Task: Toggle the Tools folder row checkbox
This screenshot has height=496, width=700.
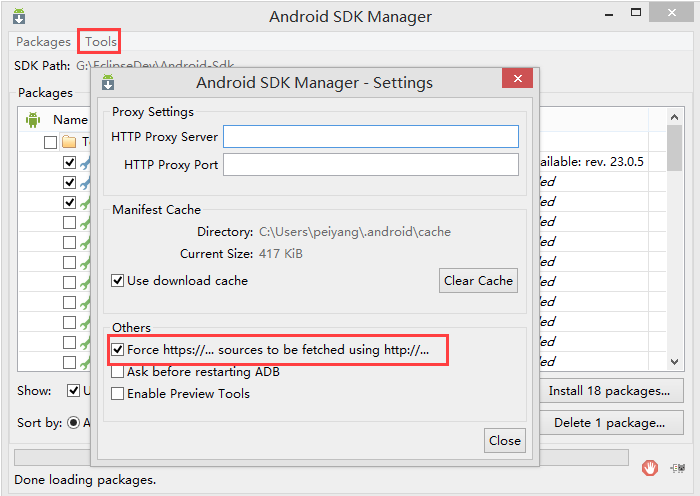Action: [50, 142]
